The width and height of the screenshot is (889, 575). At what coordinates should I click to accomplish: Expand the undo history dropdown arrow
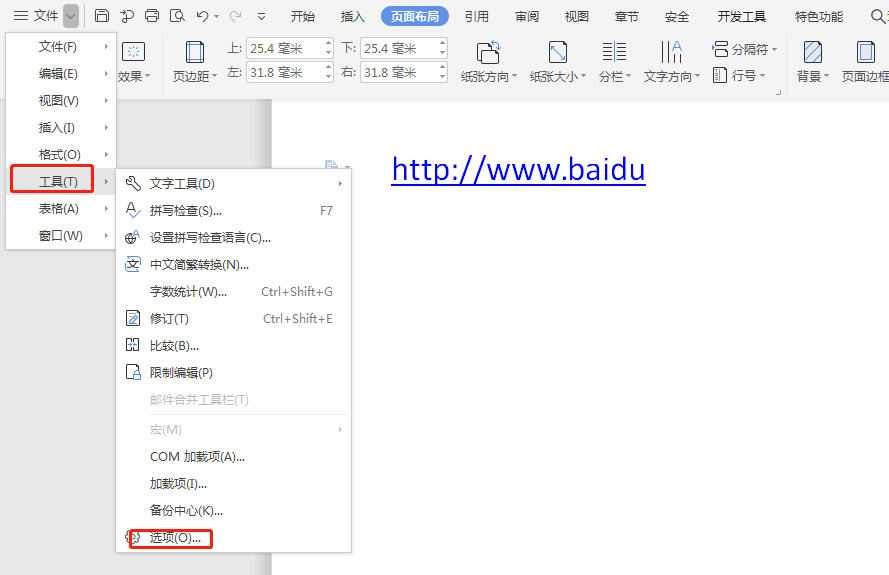pos(217,16)
